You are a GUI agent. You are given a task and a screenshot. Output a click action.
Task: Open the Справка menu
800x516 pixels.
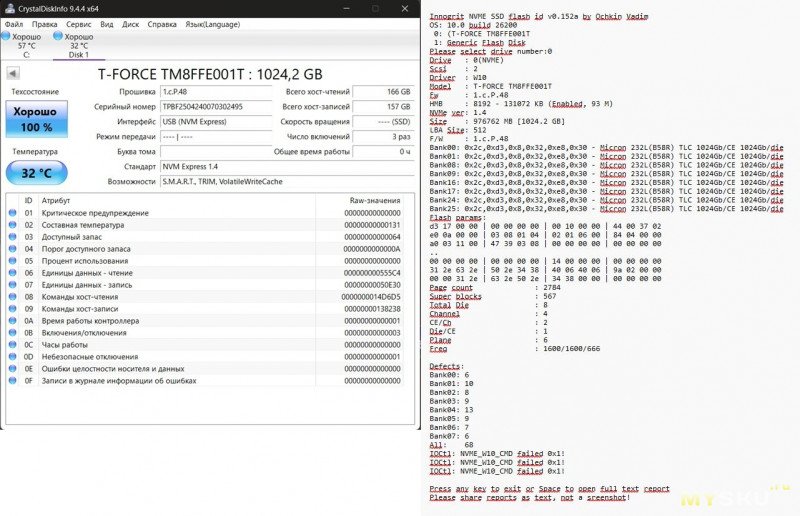162,24
